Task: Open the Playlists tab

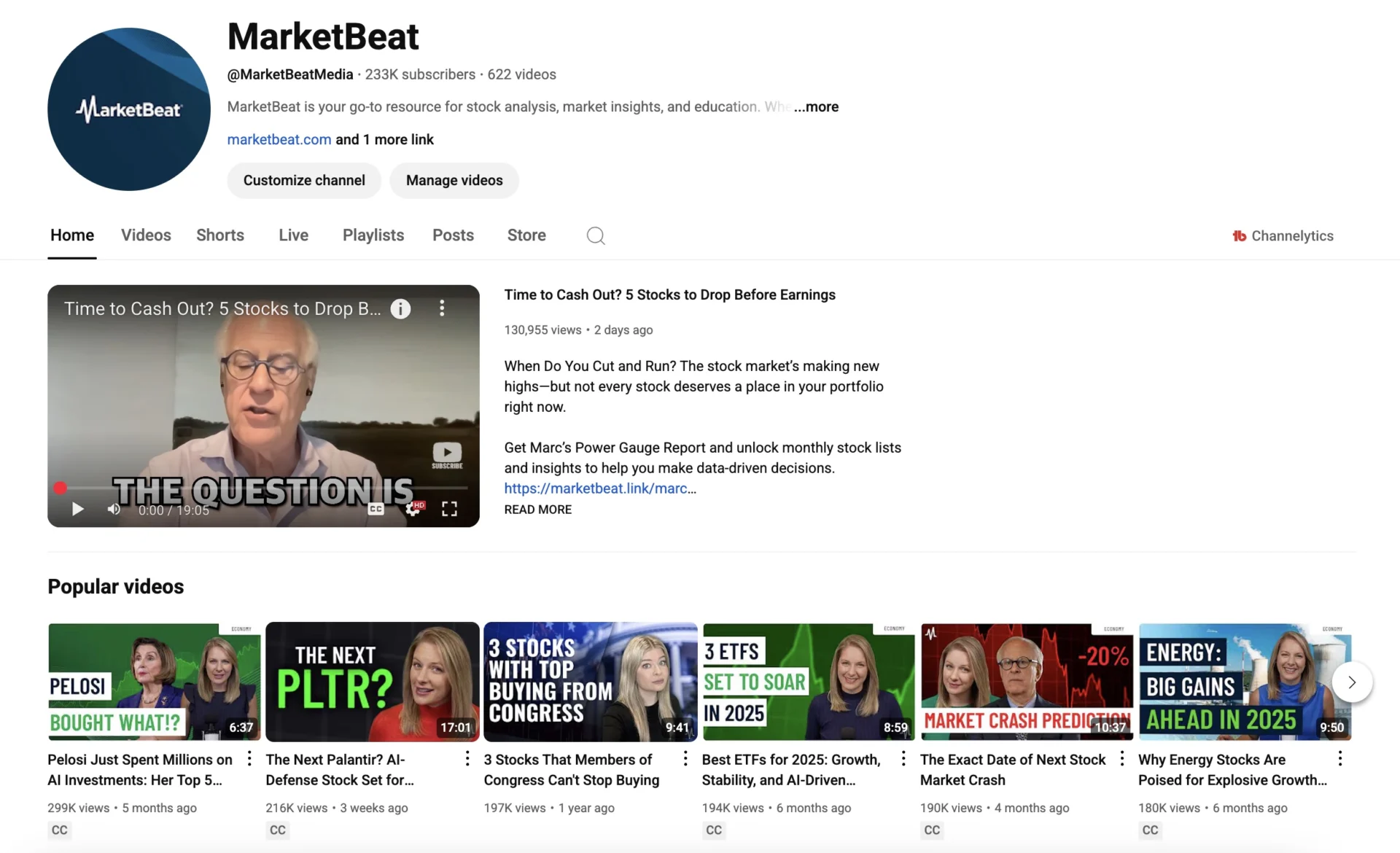Action: coord(373,235)
